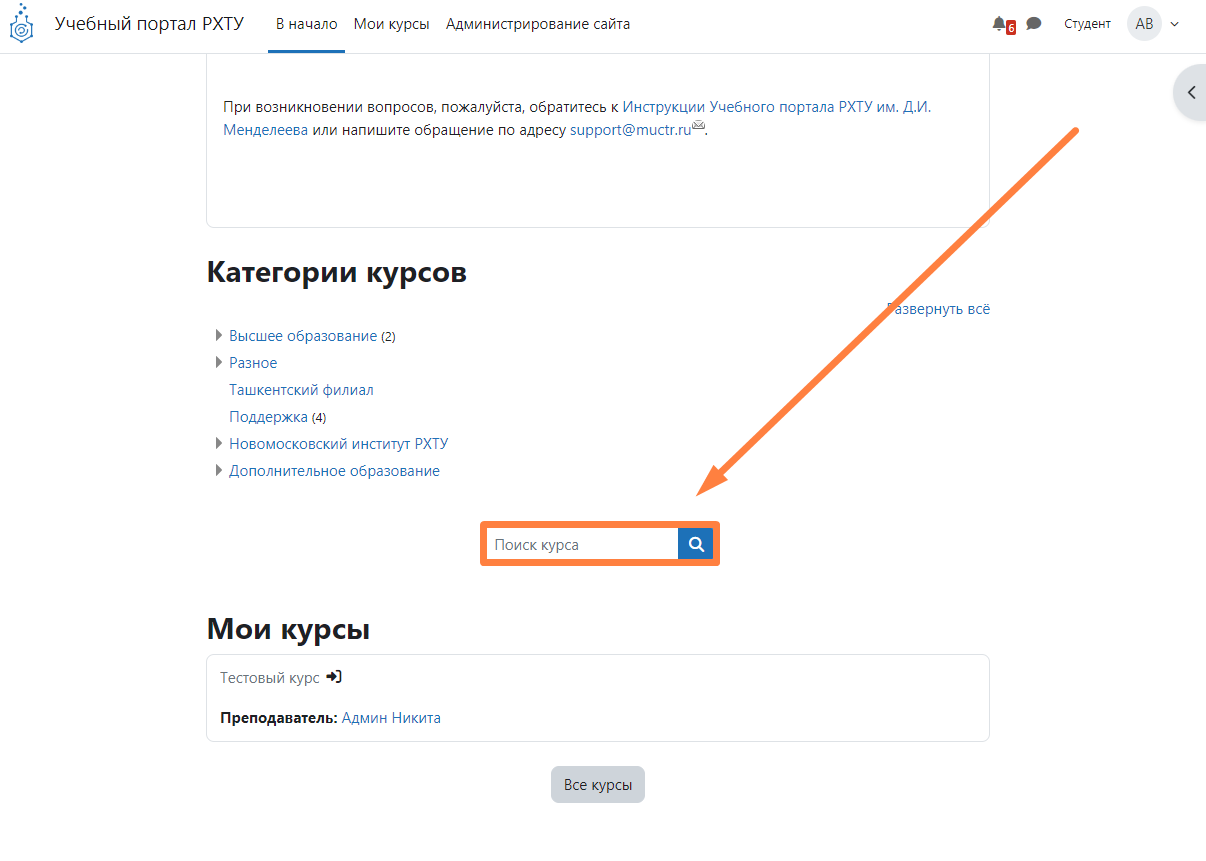1206x861 pixels.
Task: Open the Админ Никита teacher link
Action: coord(391,718)
